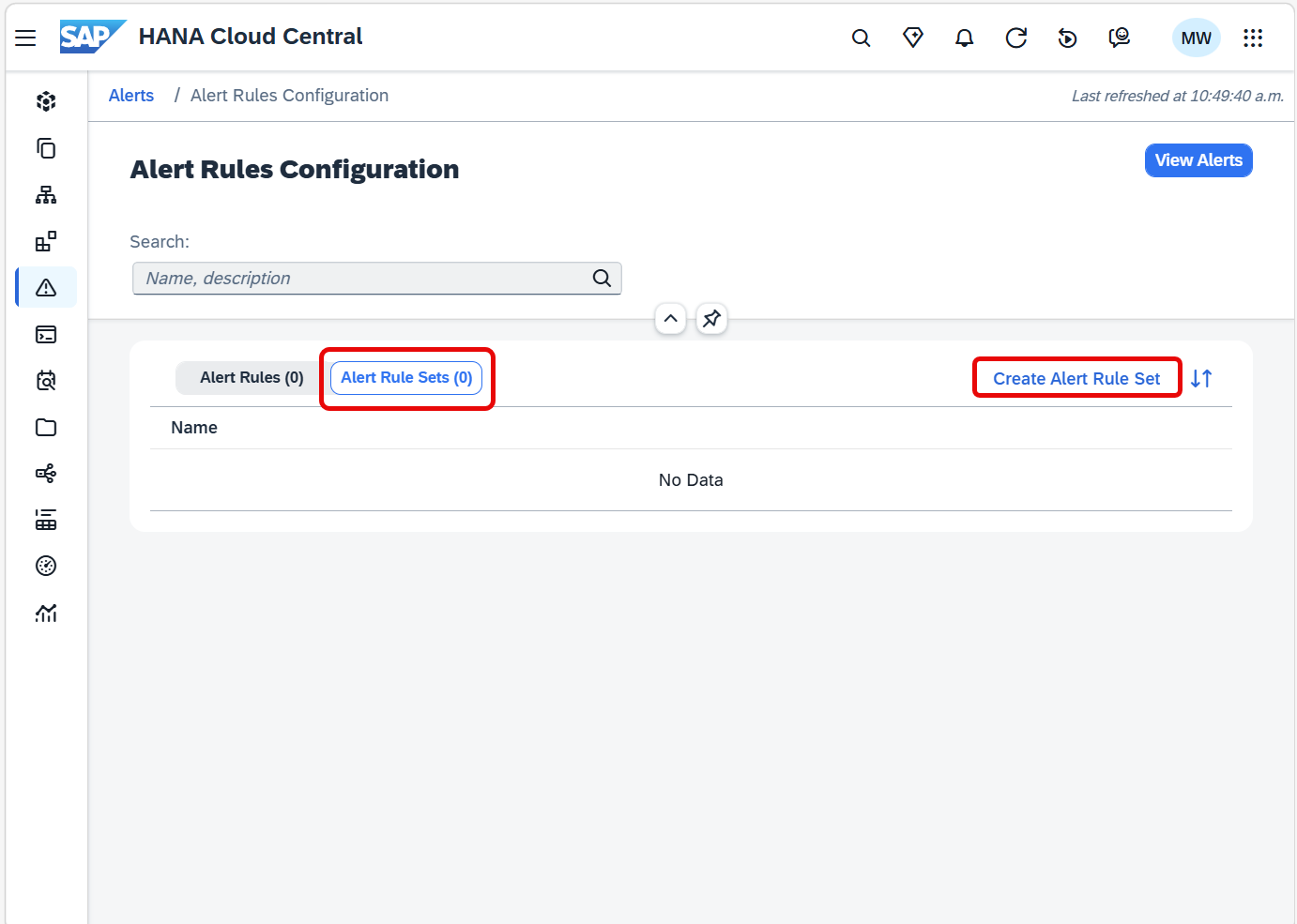Open the table list sidebar icon
The height and width of the screenshot is (924, 1297).
pos(46,520)
